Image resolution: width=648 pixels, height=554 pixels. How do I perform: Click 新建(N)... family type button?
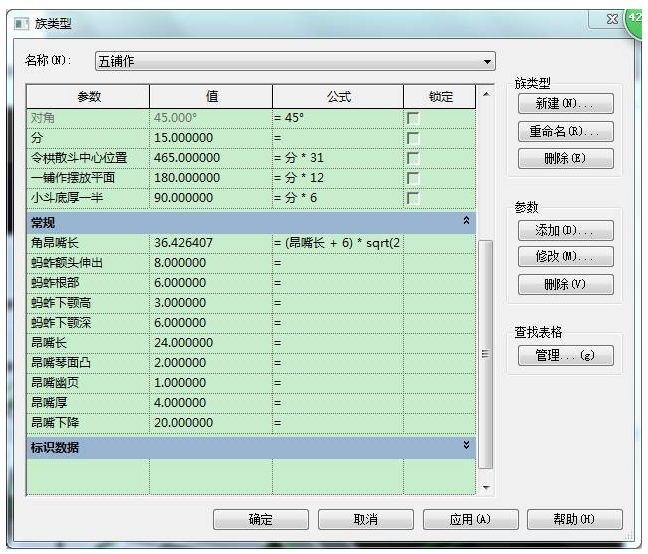pos(565,103)
